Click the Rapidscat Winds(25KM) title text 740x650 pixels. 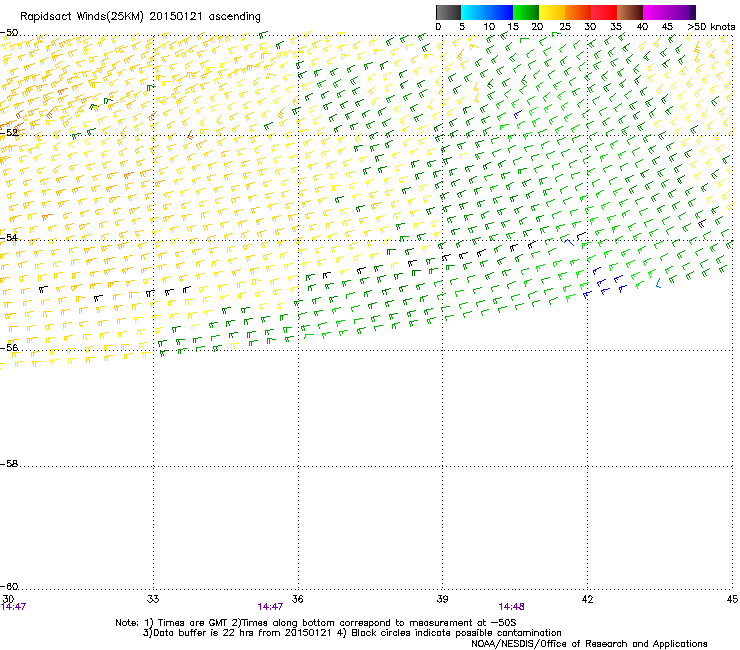tap(140, 17)
